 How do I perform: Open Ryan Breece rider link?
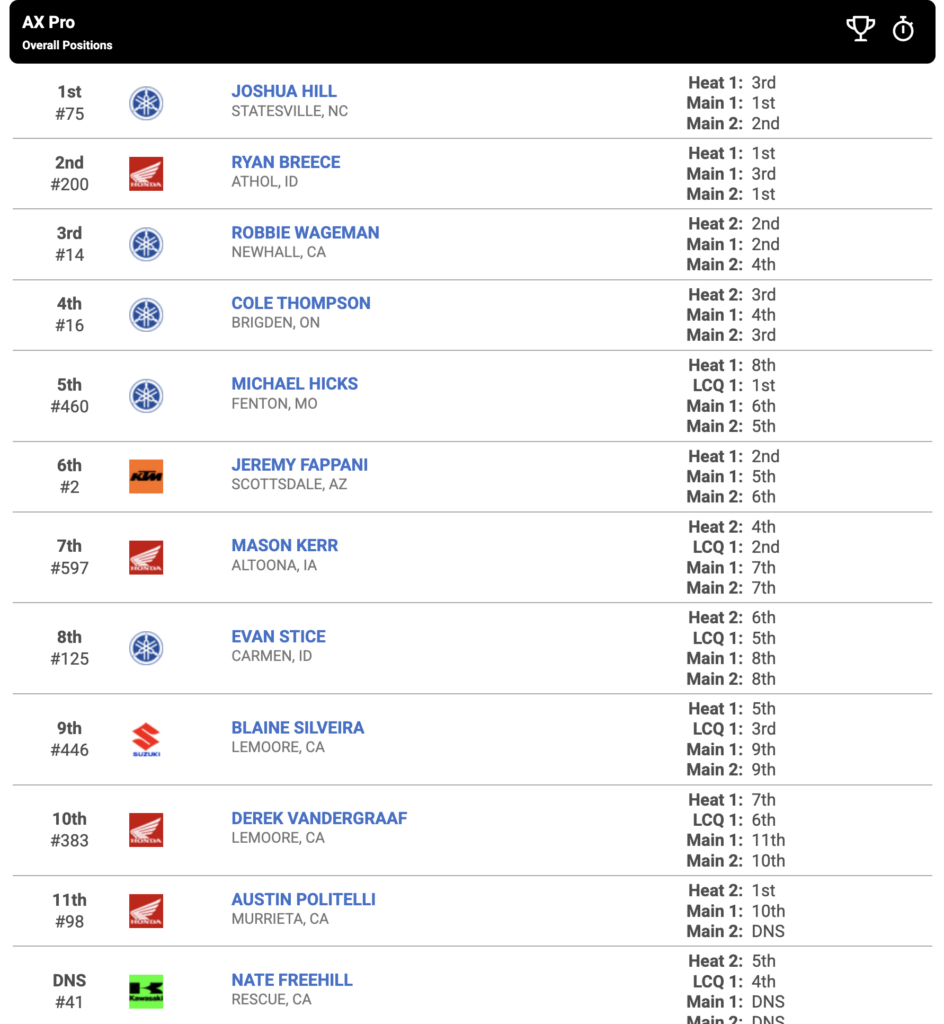(x=286, y=162)
